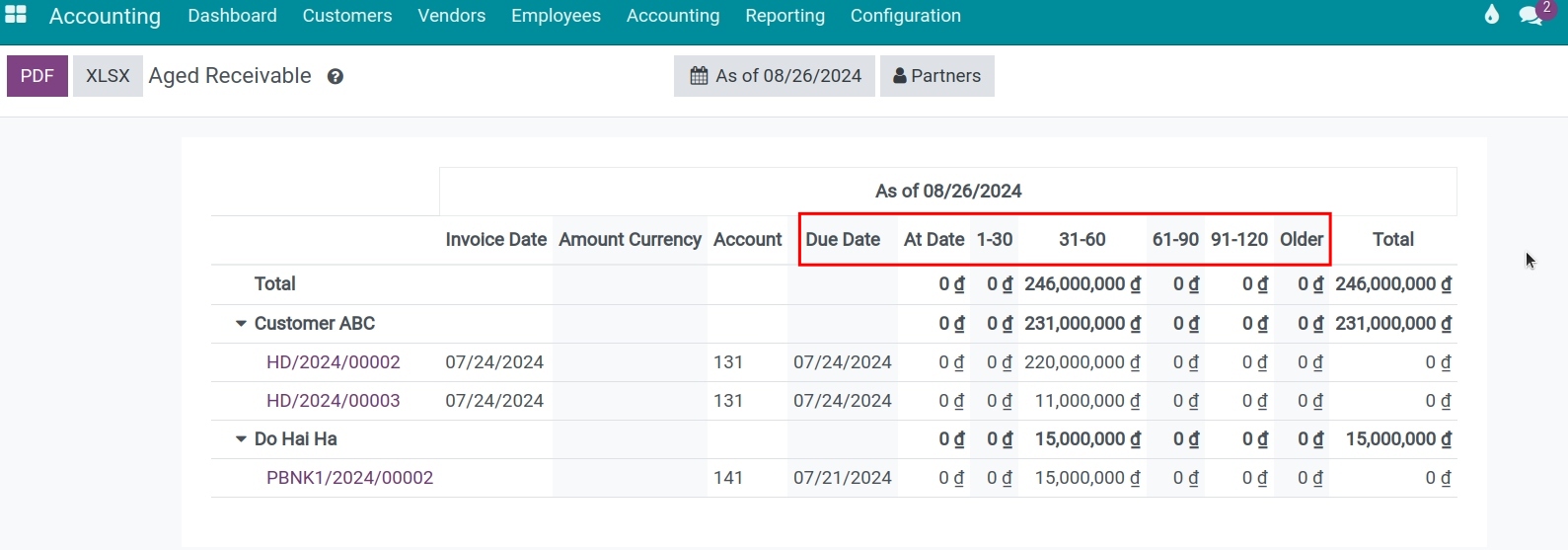Click account 141 cell
This screenshot has height=550, width=1568.
pyautogui.click(x=728, y=478)
